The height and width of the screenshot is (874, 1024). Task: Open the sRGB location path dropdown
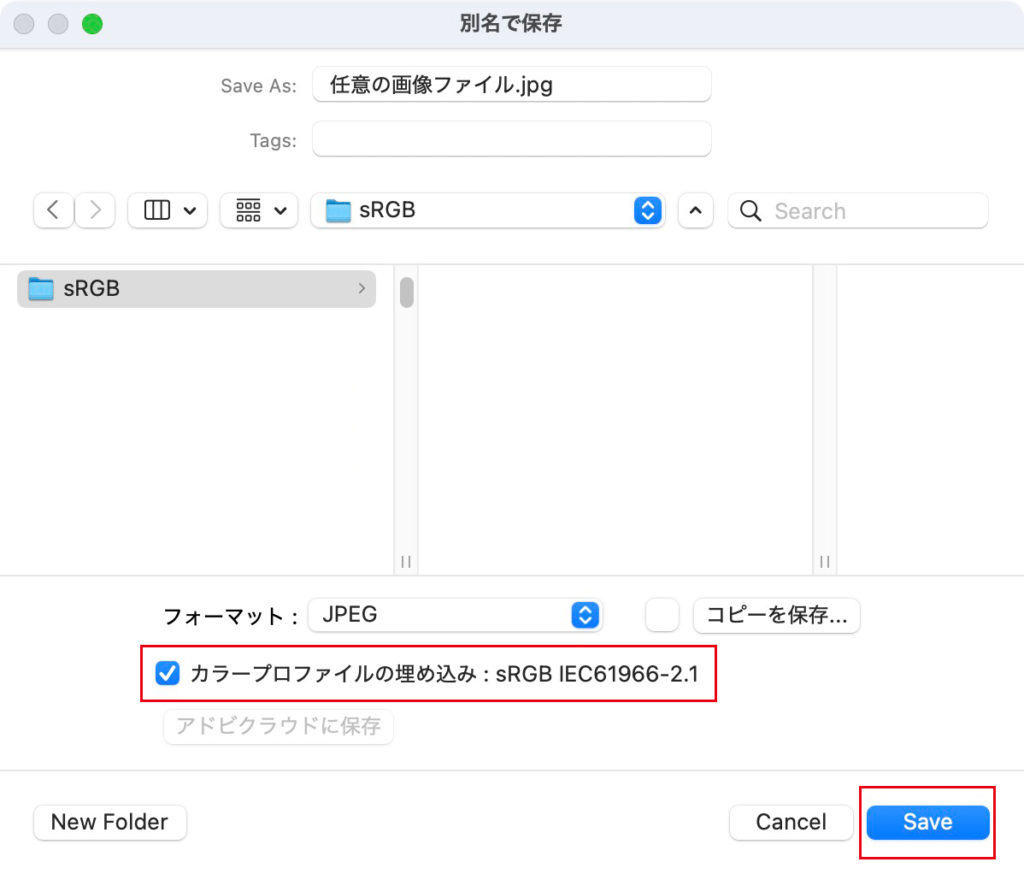[488, 211]
